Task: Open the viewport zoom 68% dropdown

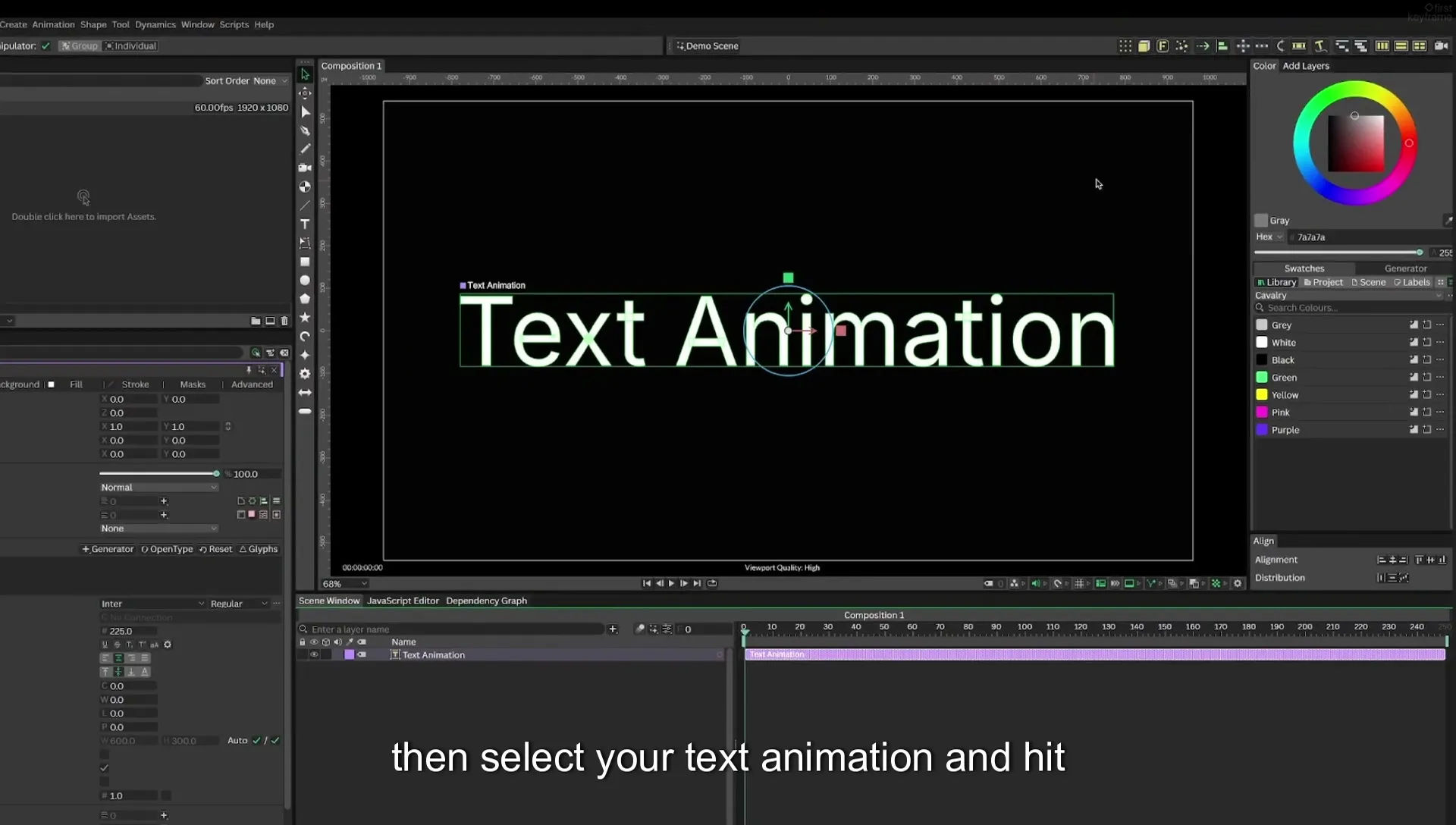Action: coord(345,584)
